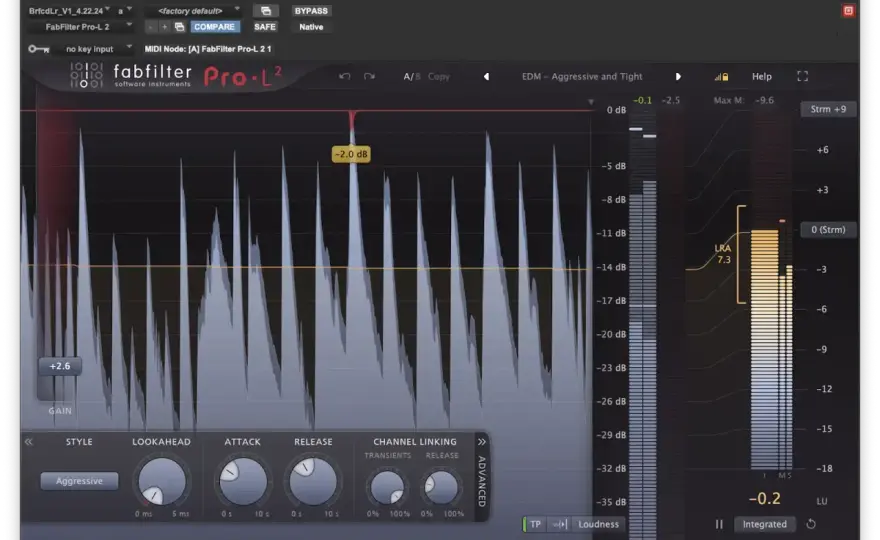Click the small display mode triangle above 0 dB
The height and width of the screenshot is (540, 880).
pyautogui.click(x=590, y=102)
